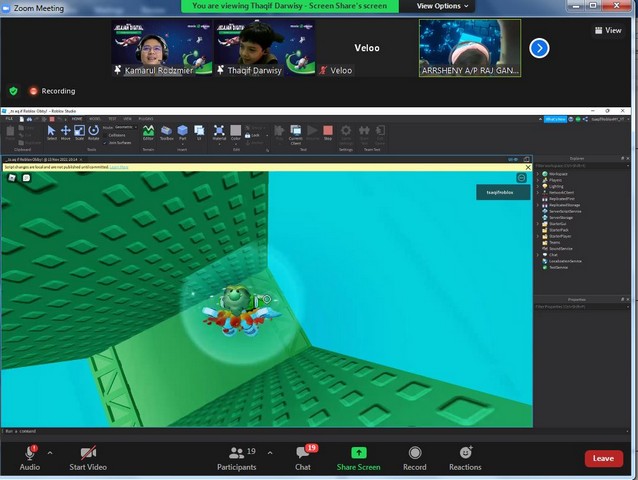The image size is (638, 480).
Task: Click the red Leave button
Action: click(x=603, y=458)
